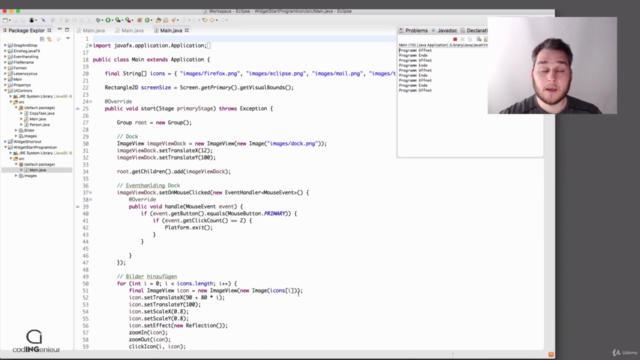Viewport: 640px width, 360px height.
Task: Open the Package Explorer view menu triangle
Action: pos(68,38)
